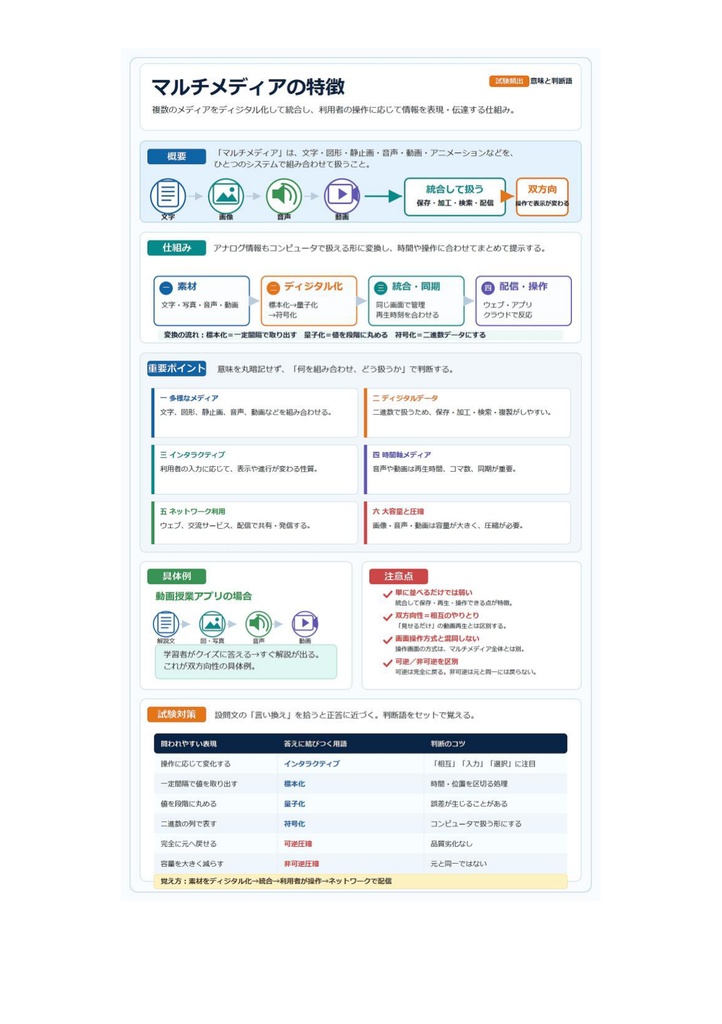Click the orange 双方向 box

pyautogui.click(x=542, y=197)
